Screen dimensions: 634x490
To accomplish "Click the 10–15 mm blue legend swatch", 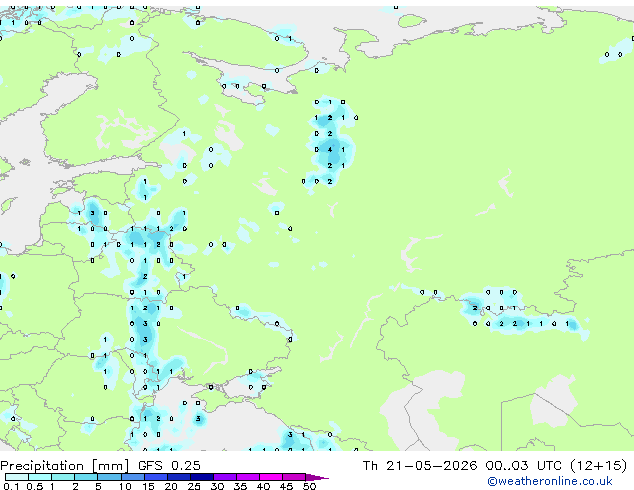I will tap(133, 477).
